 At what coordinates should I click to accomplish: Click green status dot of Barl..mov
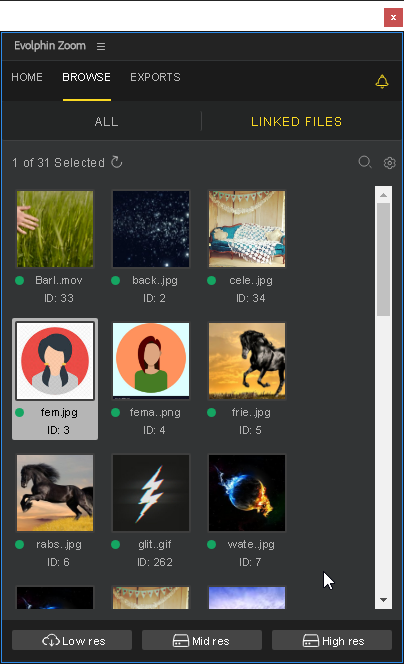coord(19,280)
